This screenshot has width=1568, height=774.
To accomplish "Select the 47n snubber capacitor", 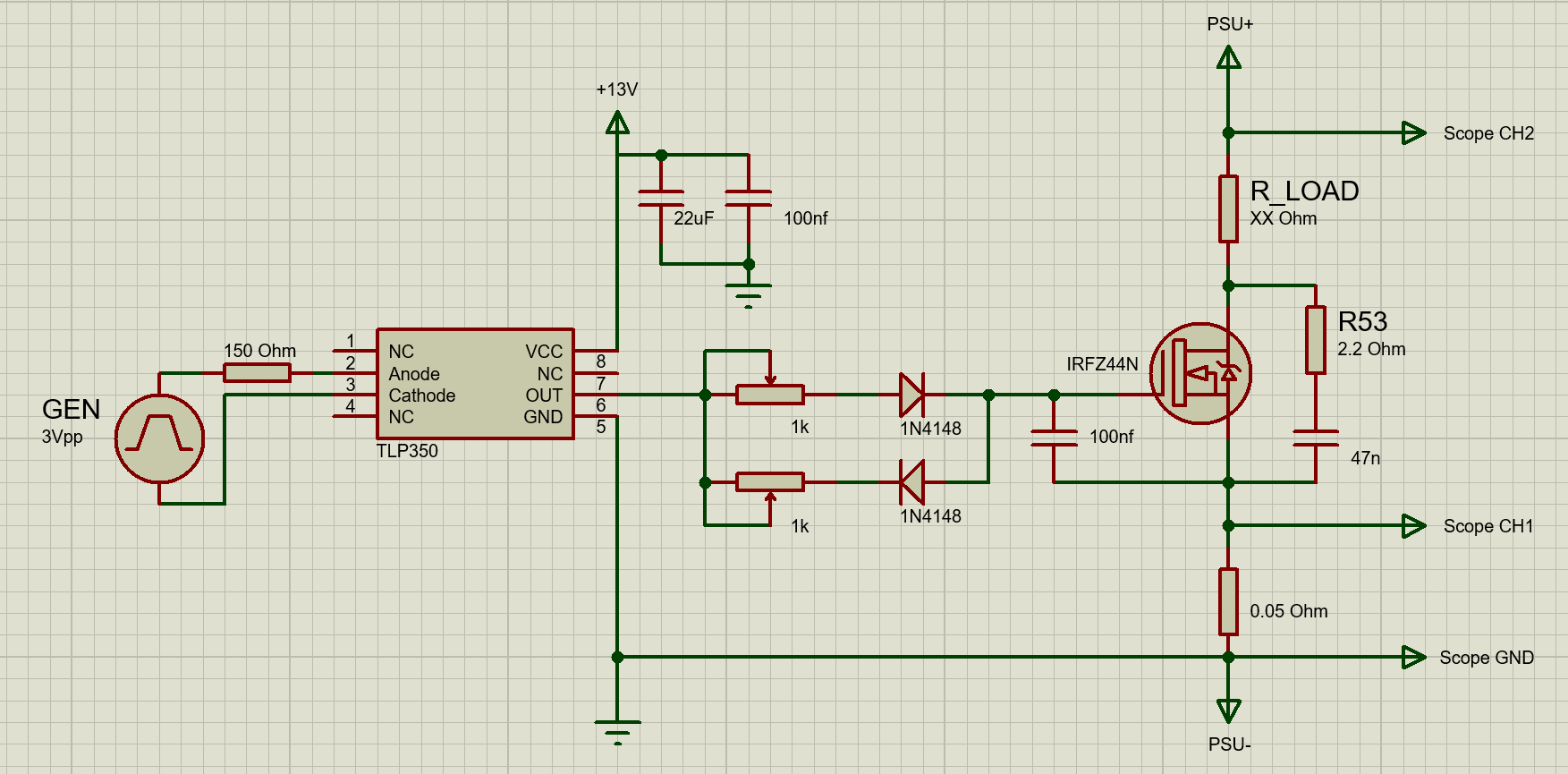I will [x=1316, y=438].
